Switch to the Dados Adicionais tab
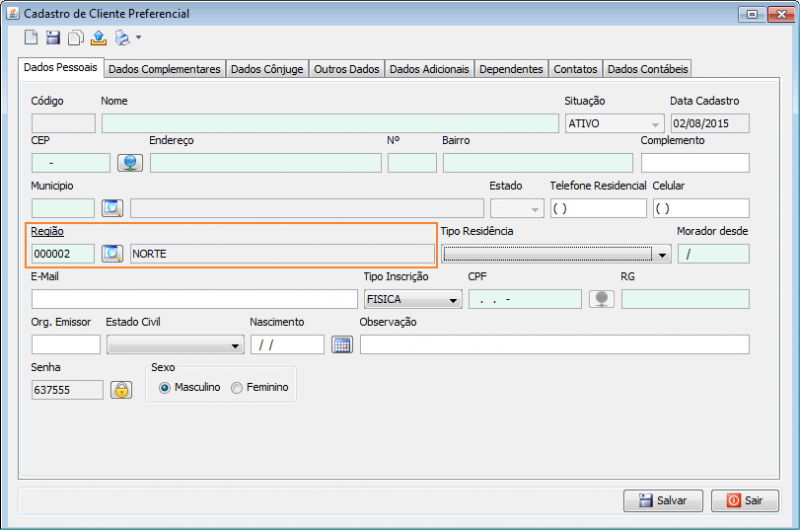Viewport: 800px width, 530px height. pos(429,69)
